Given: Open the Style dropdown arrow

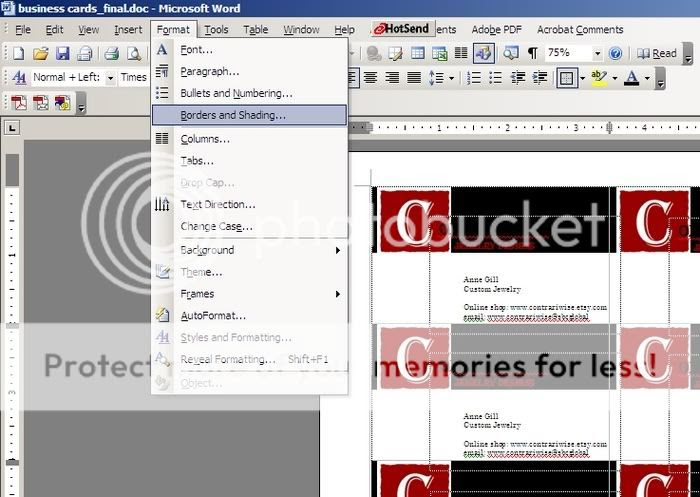Looking at the screenshot, I should [x=110, y=78].
